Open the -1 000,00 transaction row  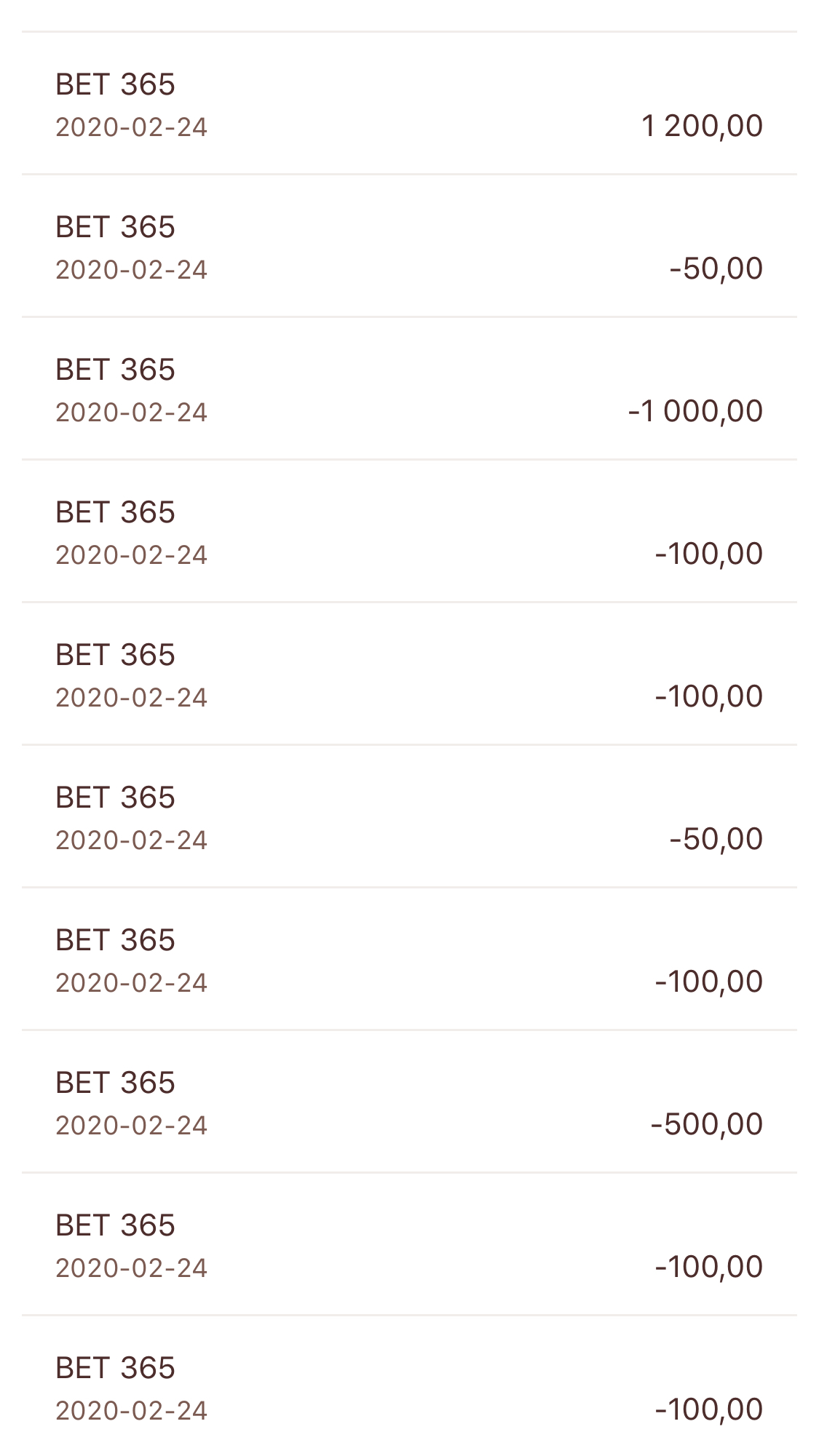(409, 389)
